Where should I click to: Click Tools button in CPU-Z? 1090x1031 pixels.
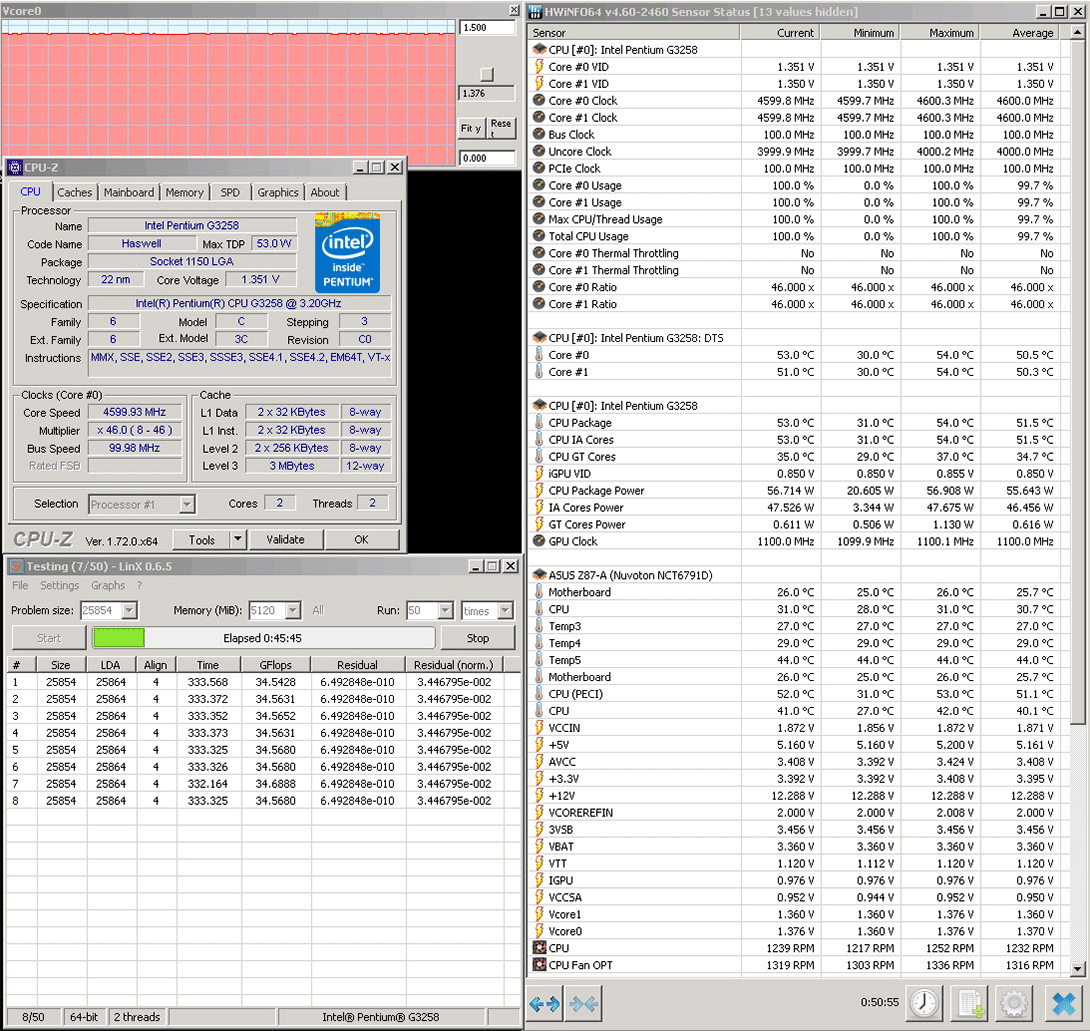click(x=202, y=539)
